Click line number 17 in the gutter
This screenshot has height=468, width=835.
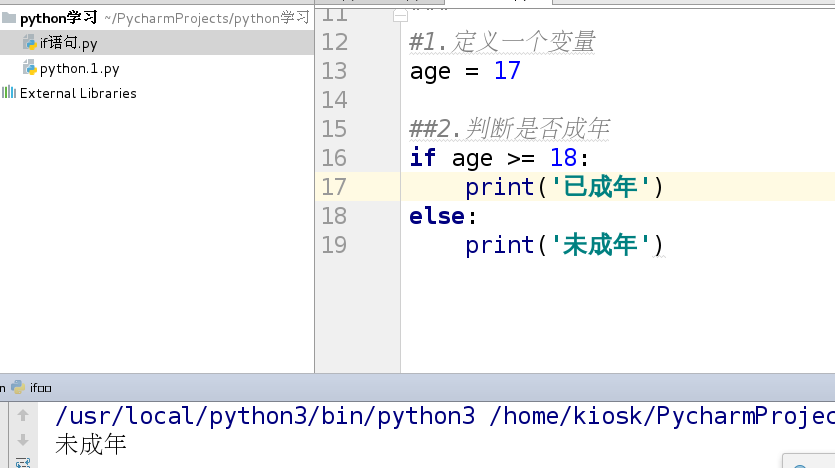coord(334,187)
